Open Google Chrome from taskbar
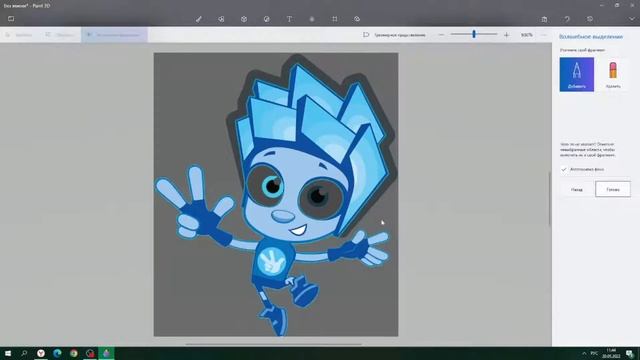The width and height of the screenshot is (640, 360). [x=73, y=353]
